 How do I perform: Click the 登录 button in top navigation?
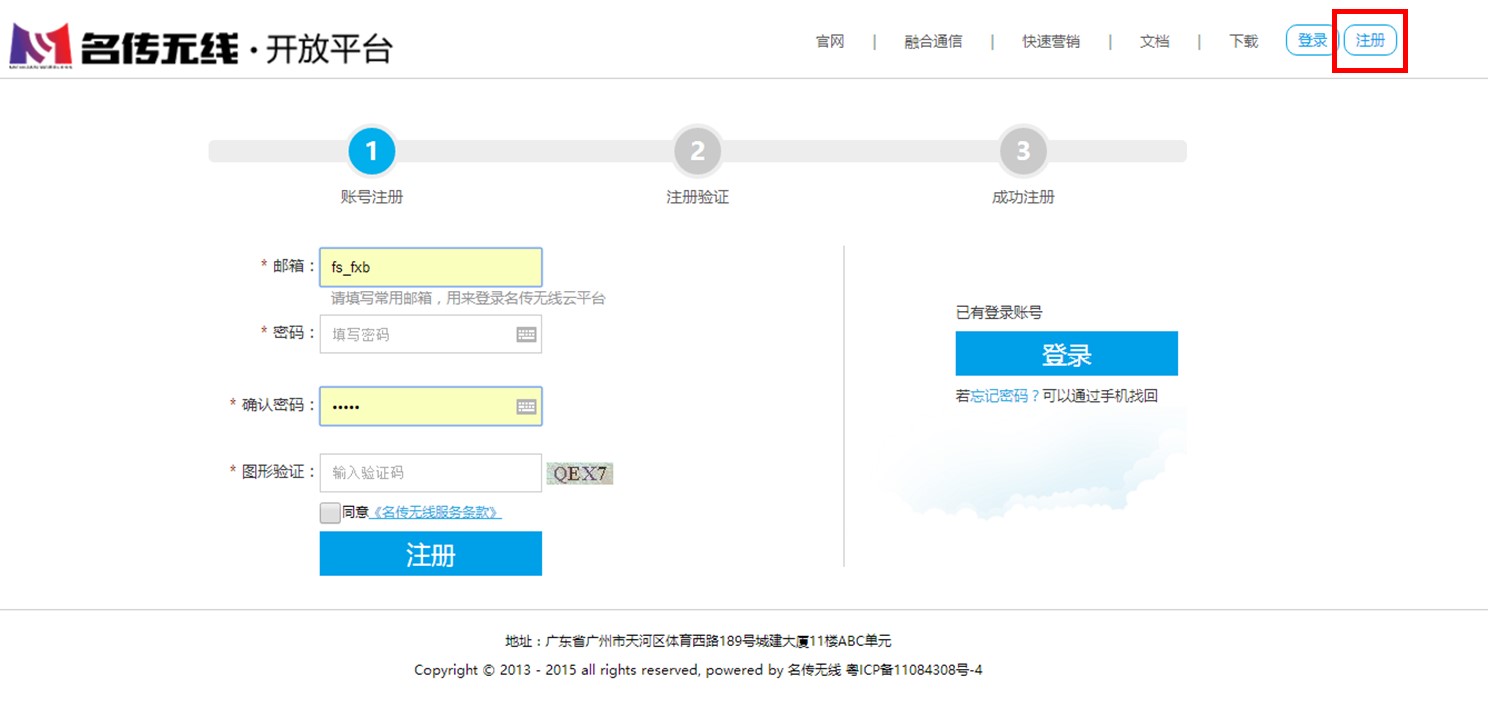pos(1311,41)
